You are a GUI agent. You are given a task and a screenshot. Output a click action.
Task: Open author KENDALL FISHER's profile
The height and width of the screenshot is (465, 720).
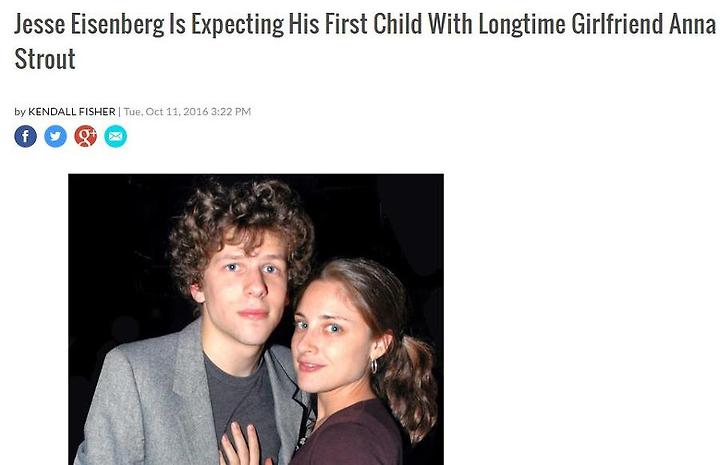[72, 112]
